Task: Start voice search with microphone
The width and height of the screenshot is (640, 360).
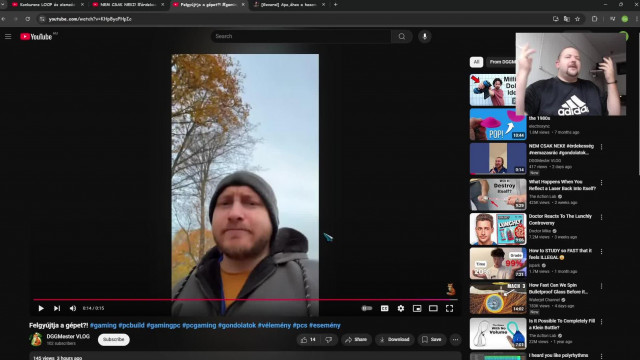Action: pyautogui.click(x=424, y=36)
